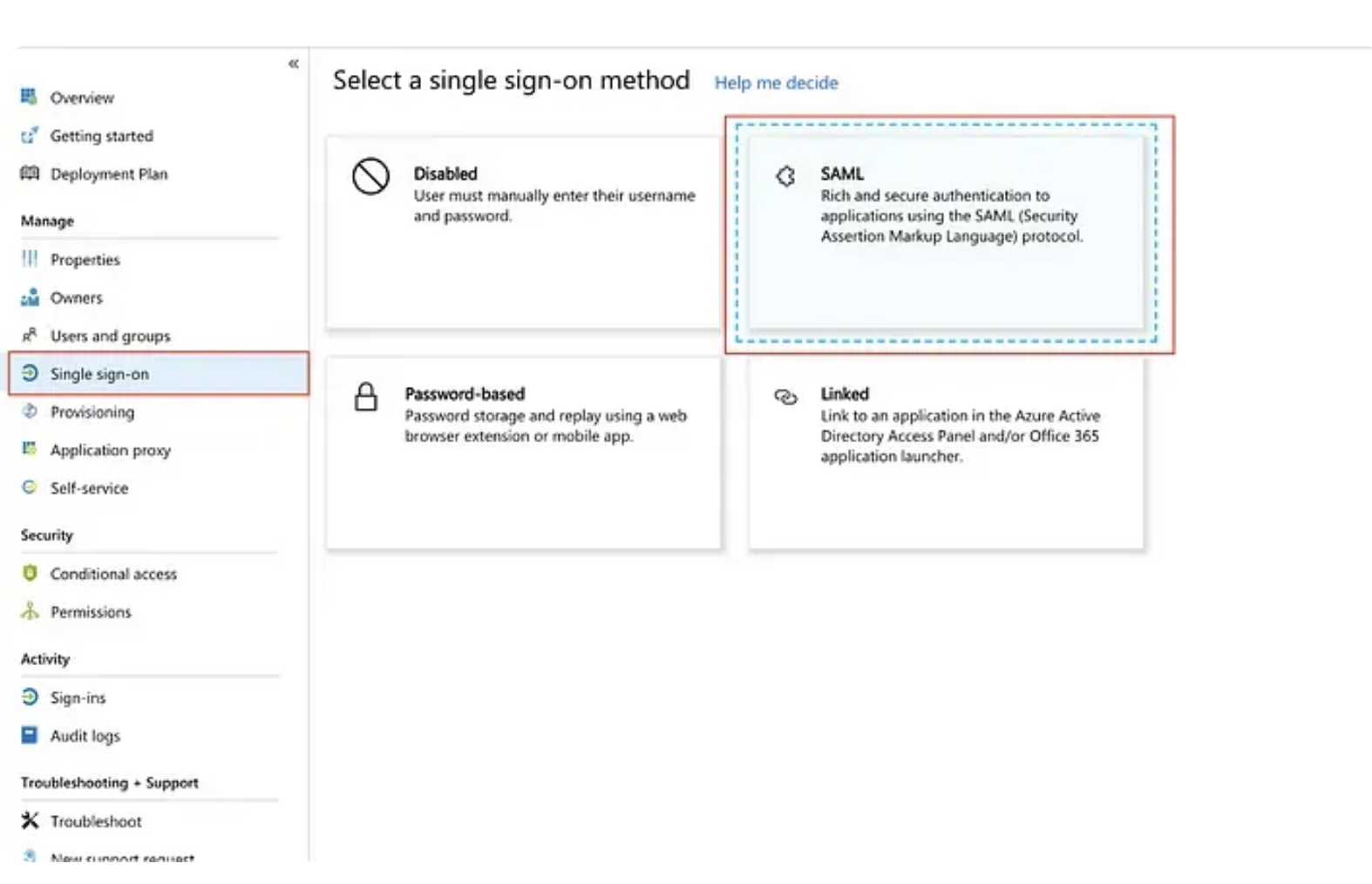Click the Properties bars icon
1372x884 pixels.
pos(30,259)
